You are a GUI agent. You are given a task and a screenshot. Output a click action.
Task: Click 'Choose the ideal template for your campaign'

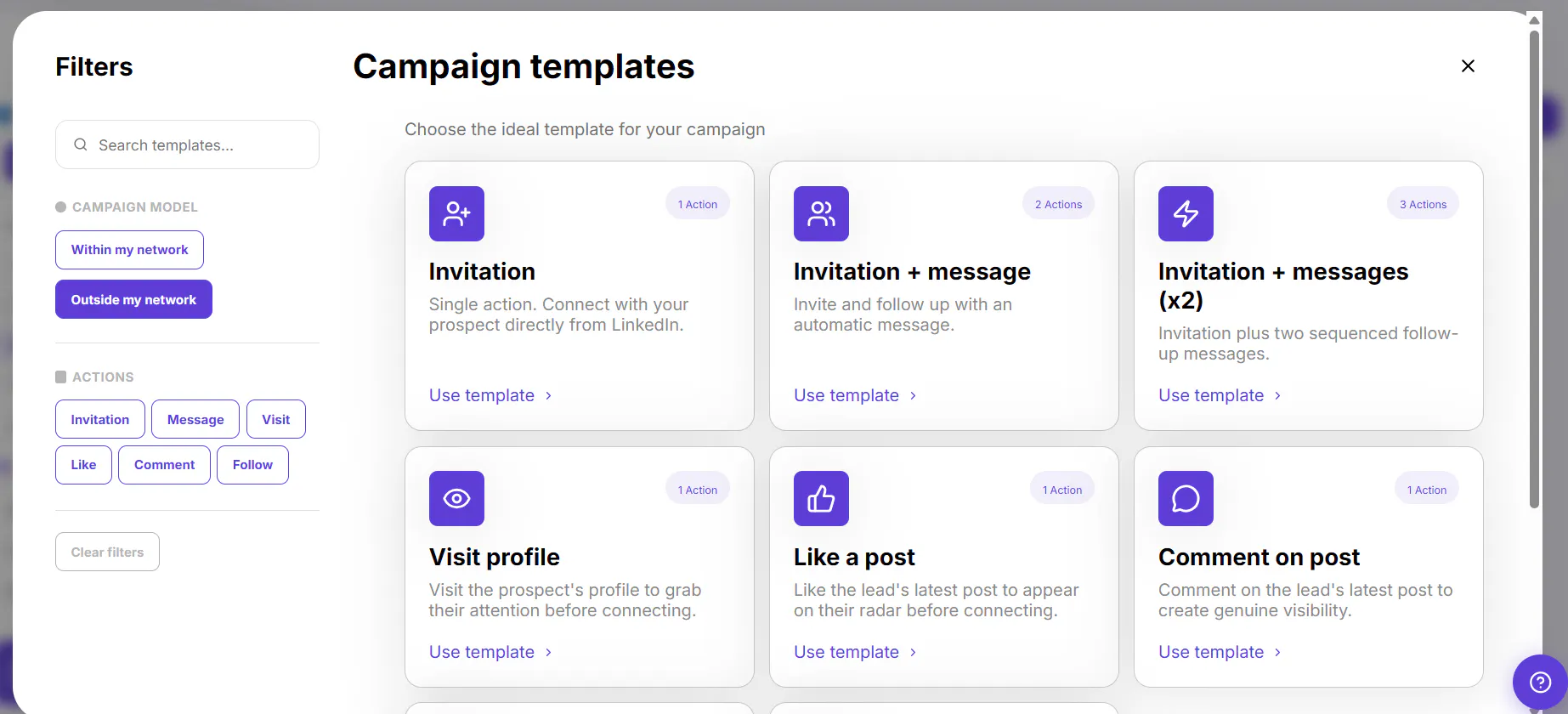tap(585, 129)
